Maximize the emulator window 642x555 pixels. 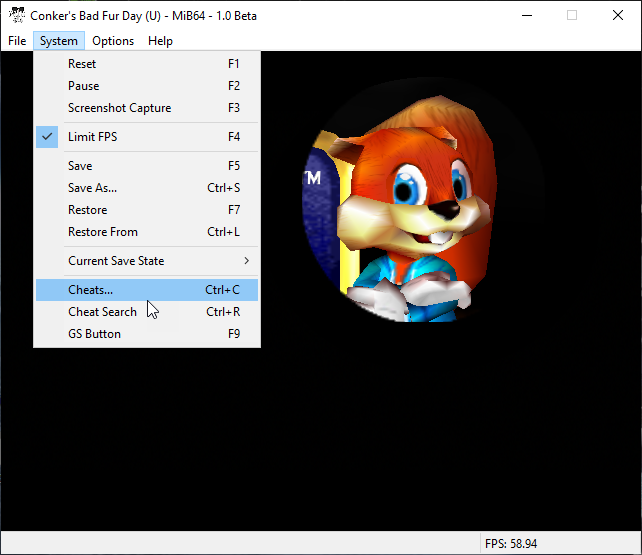tap(572, 15)
